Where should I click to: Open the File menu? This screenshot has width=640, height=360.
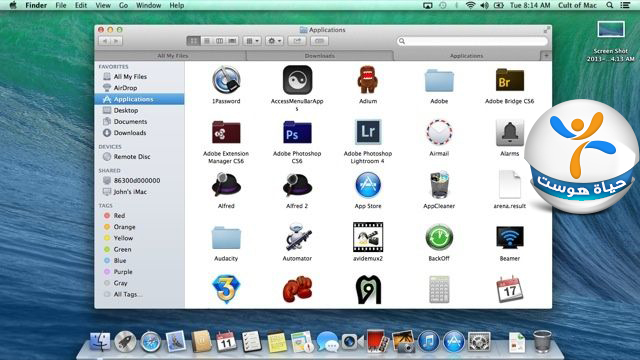(x=61, y=5)
